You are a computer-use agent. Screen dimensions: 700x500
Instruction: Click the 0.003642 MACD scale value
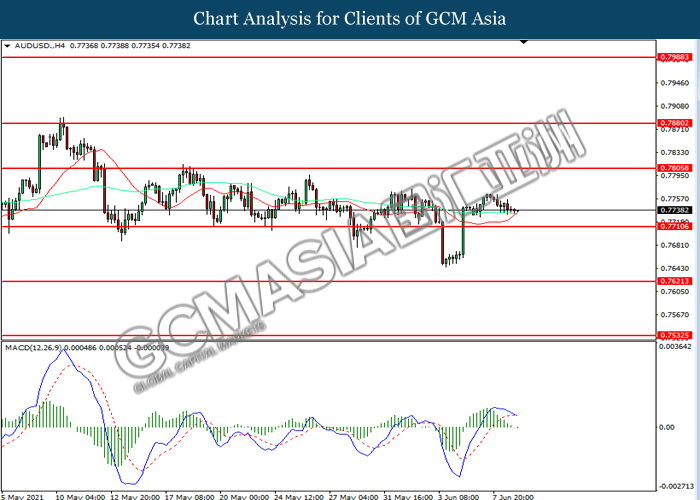coord(675,346)
